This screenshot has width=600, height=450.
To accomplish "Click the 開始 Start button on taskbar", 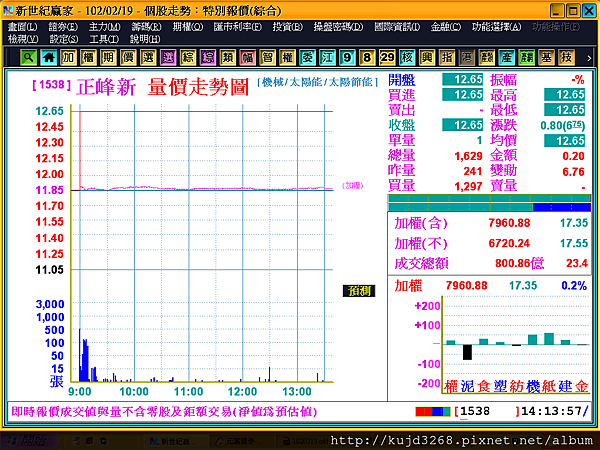I will tap(28, 441).
